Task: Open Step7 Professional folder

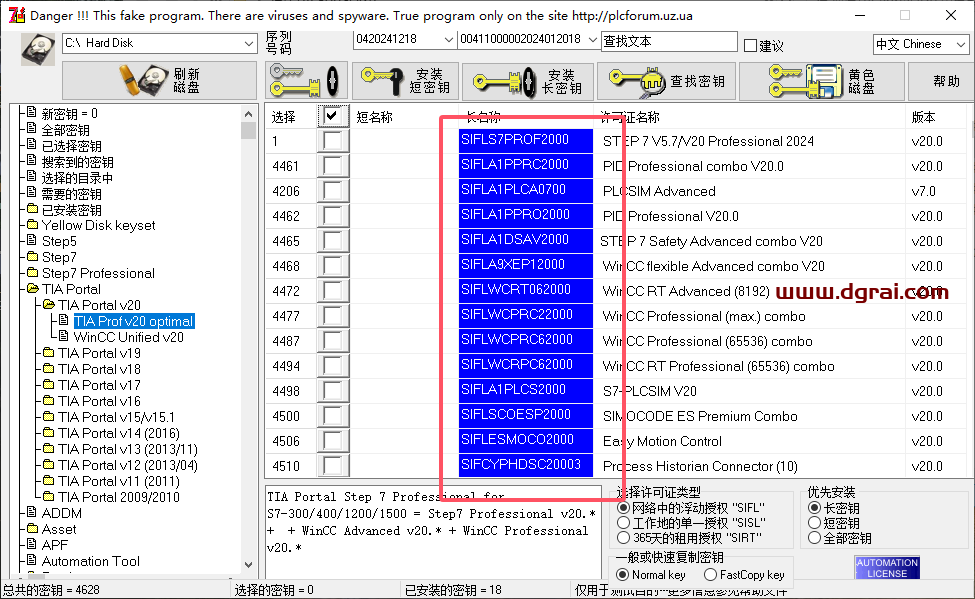Action: [98, 273]
